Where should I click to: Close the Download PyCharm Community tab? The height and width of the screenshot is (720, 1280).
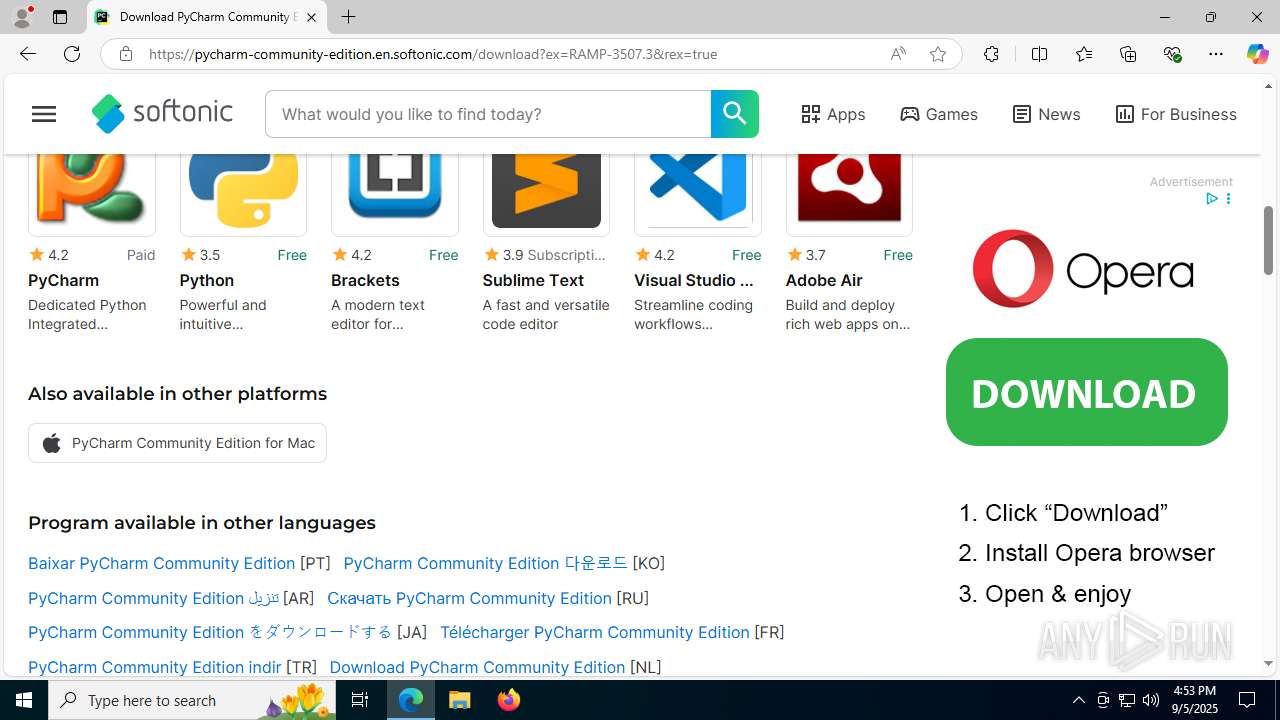pyautogui.click(x=311, y=17)
